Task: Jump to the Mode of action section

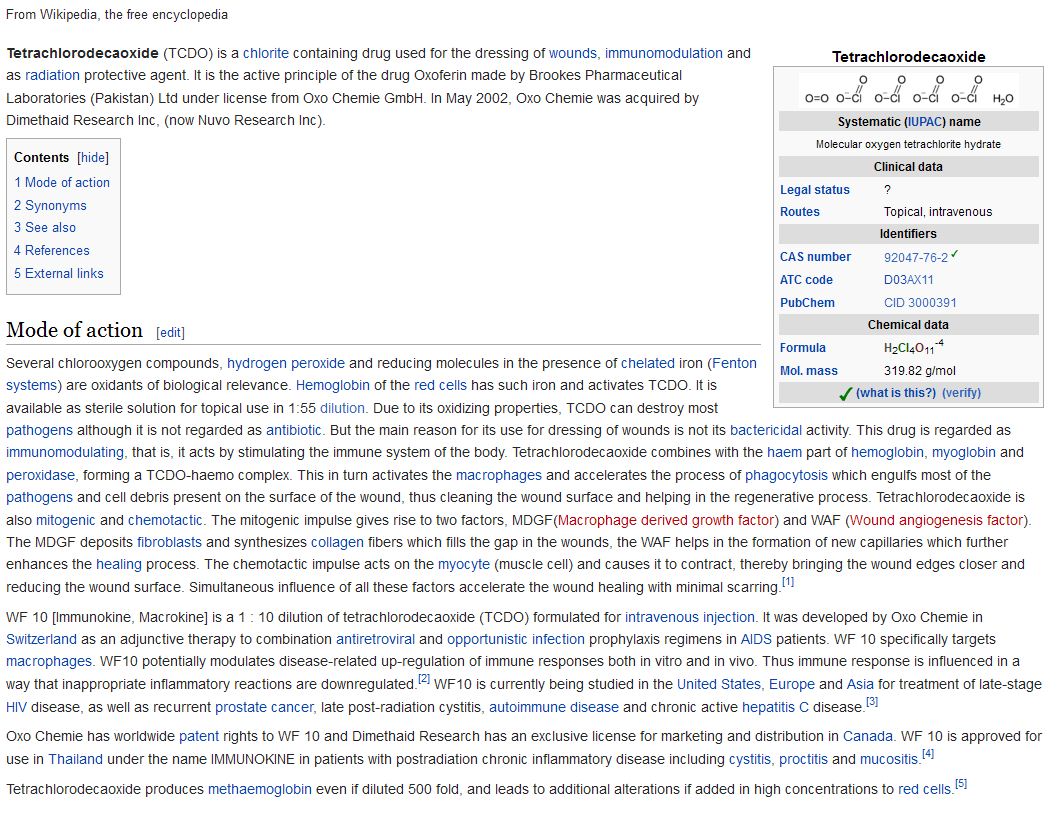Action: click(x=62, y=183)
